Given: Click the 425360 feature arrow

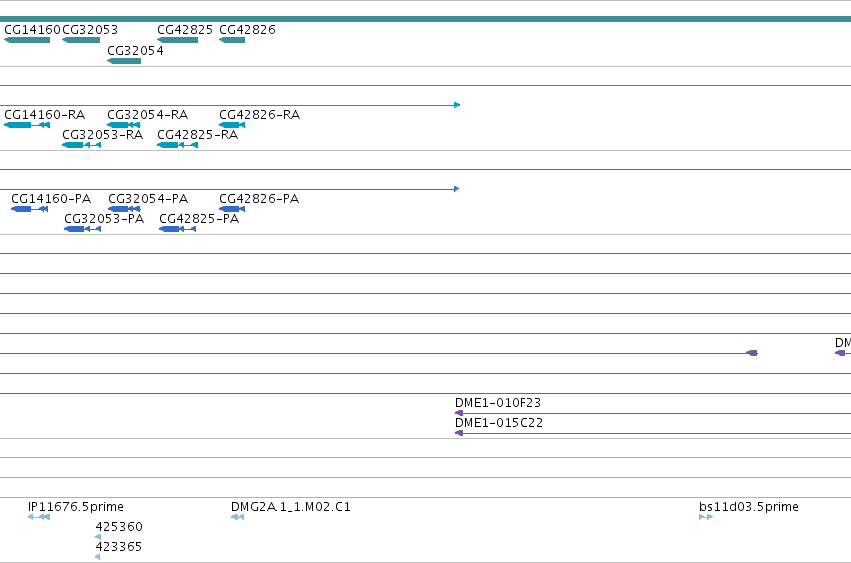Looking at the screenshot, I should pos(98,537).
